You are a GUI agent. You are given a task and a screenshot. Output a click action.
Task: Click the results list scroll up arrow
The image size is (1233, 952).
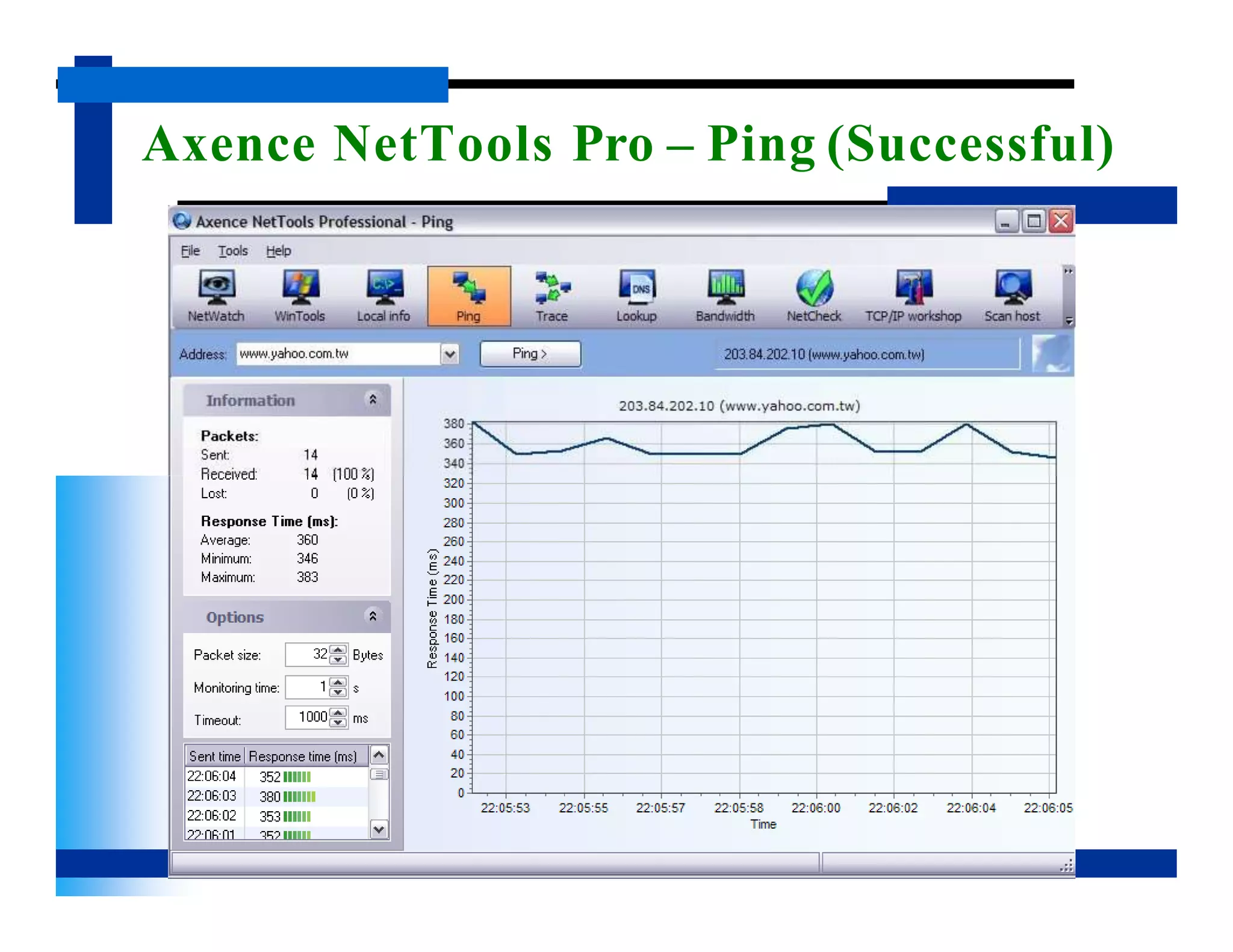click(x=379, y=755)
